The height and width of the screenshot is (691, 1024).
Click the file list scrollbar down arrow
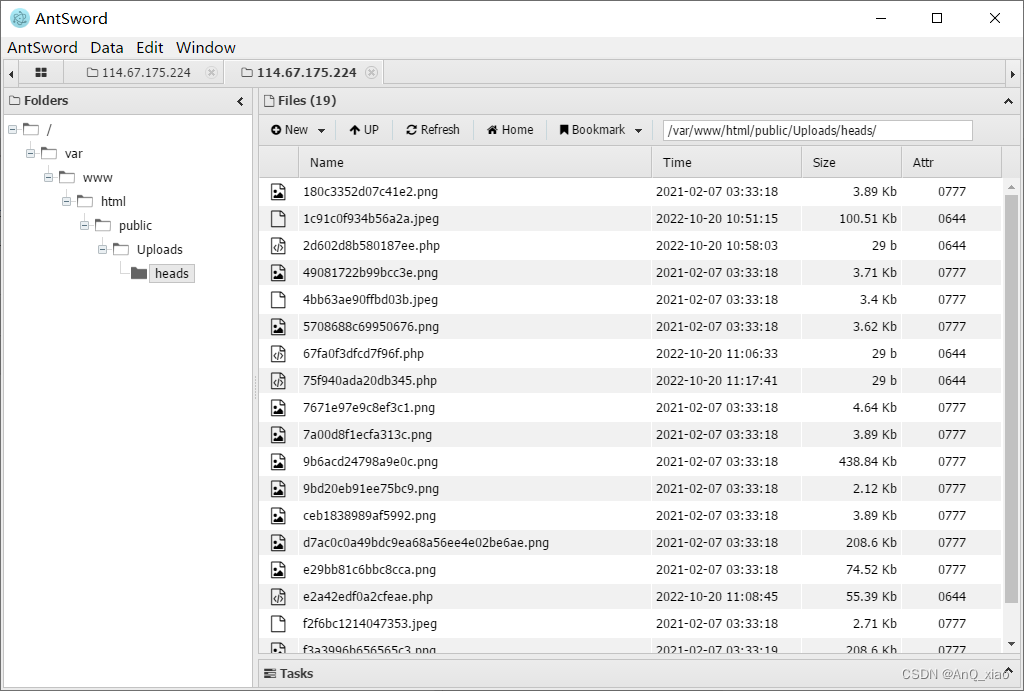(x=1012, y=644)
